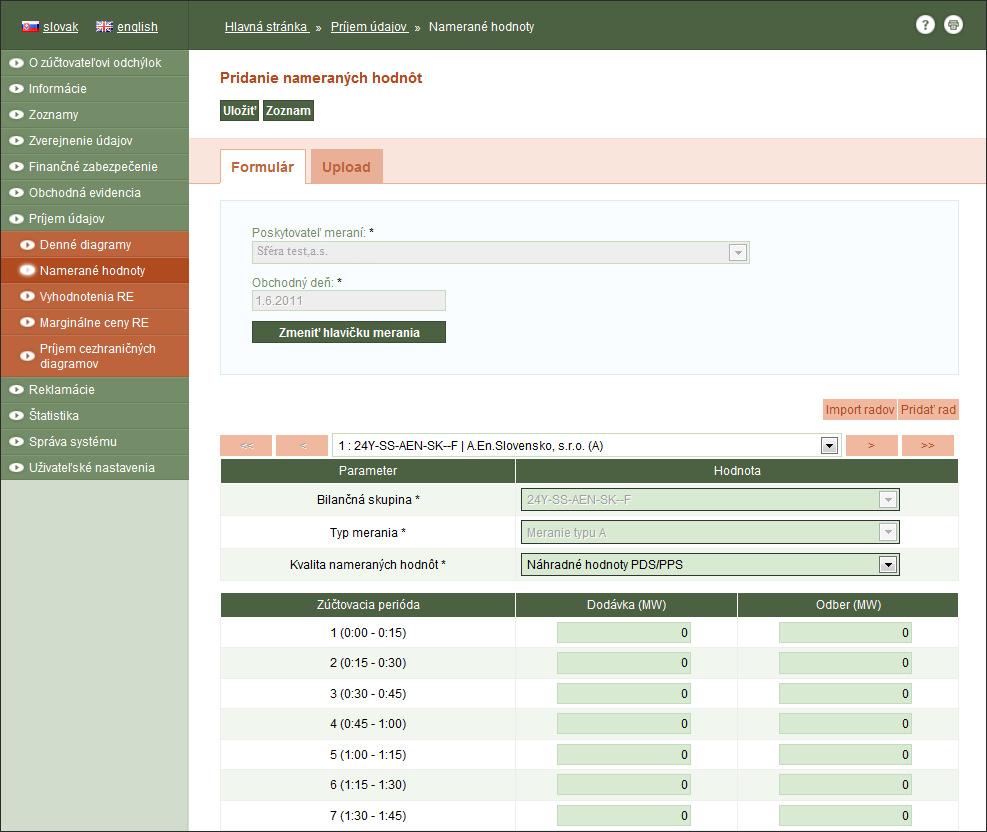Click Dodávka field for period 2 (0:15 - 0:30)
This screenshot has height=832, width=987.
point(624,663)
